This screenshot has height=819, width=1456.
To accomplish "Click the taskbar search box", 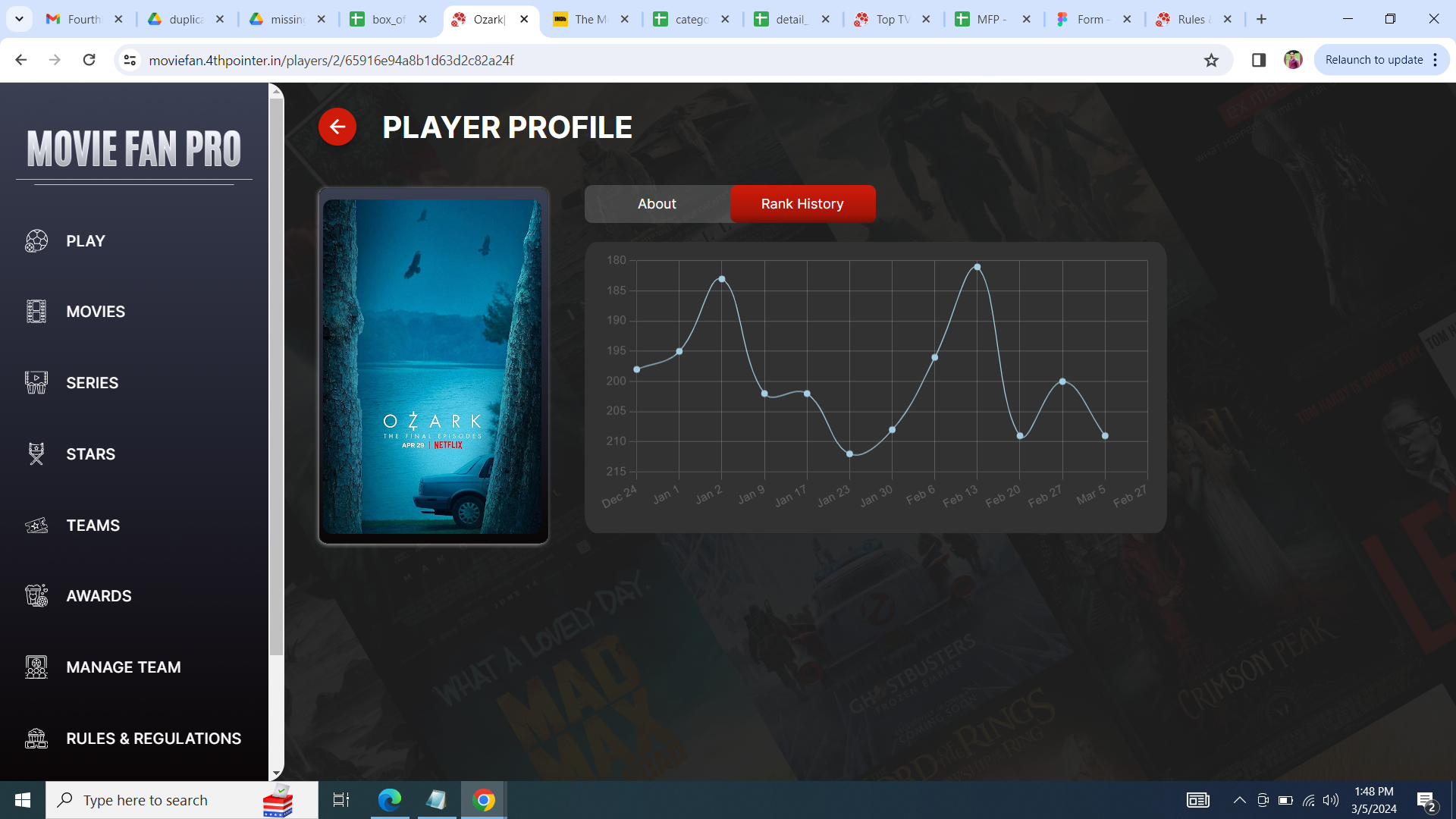I will click(x=182, y=800).
